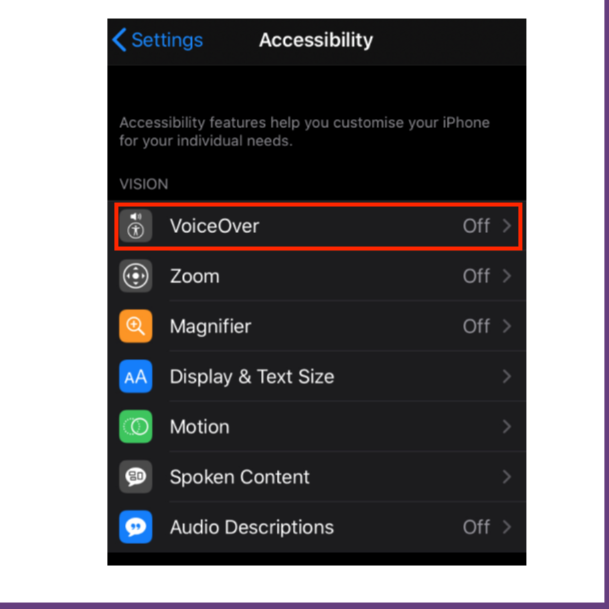This screenshot has width=609, height=609.
Task: Tap the Zoom feature icon
Action: [136, 276]
